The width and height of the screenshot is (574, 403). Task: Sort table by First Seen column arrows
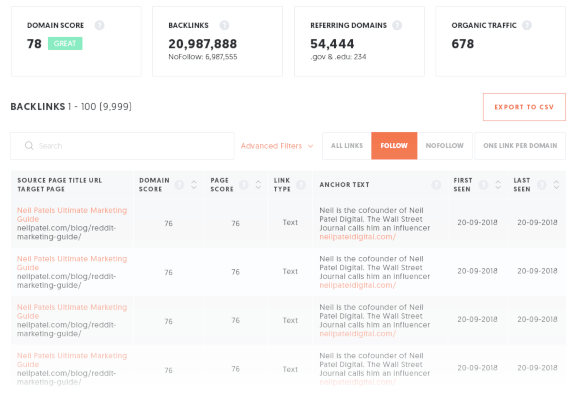pyautogui.click(x=498, y=185)
